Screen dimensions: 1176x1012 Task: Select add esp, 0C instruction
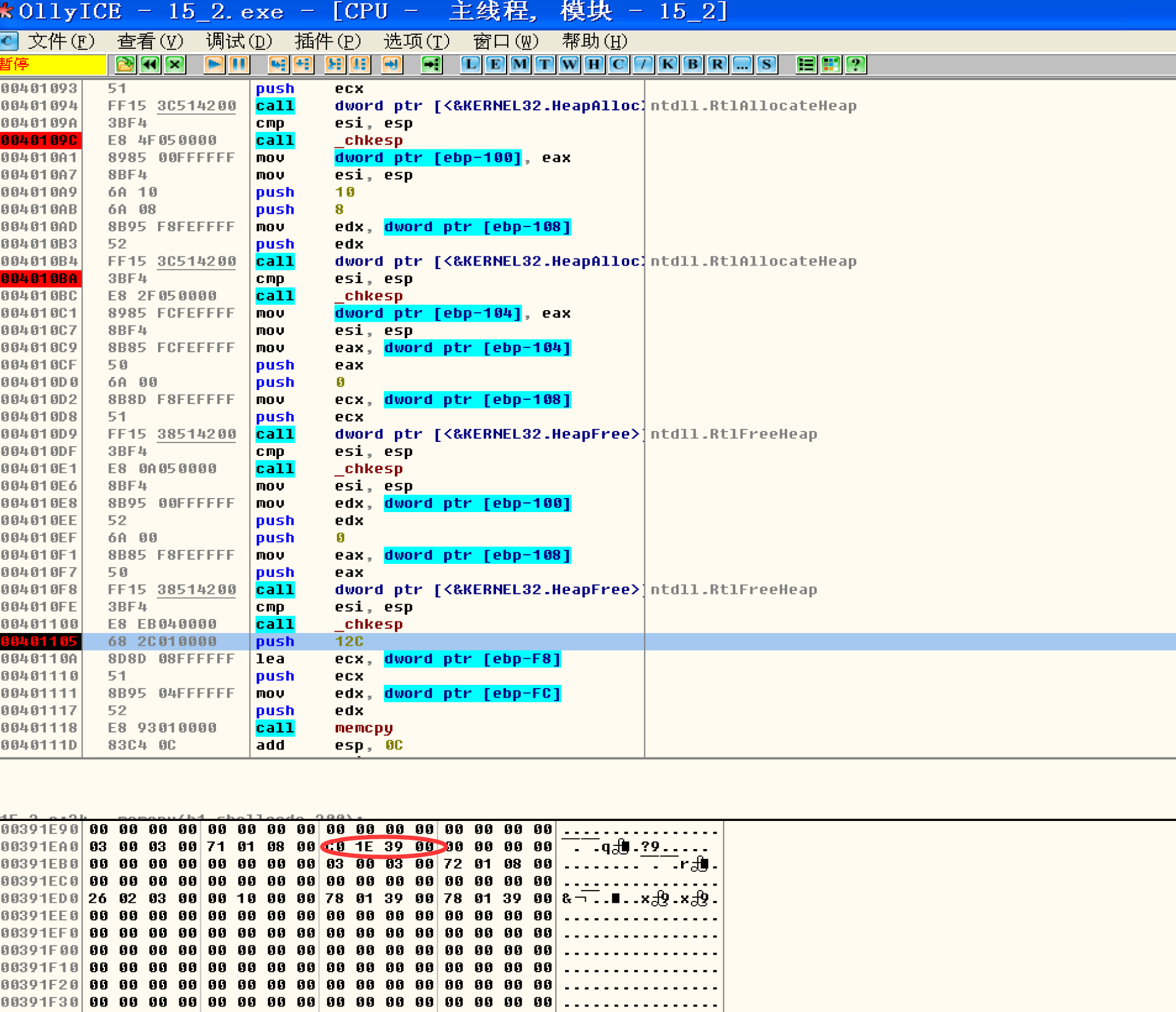pyautogui.click(x=330, y=745)
